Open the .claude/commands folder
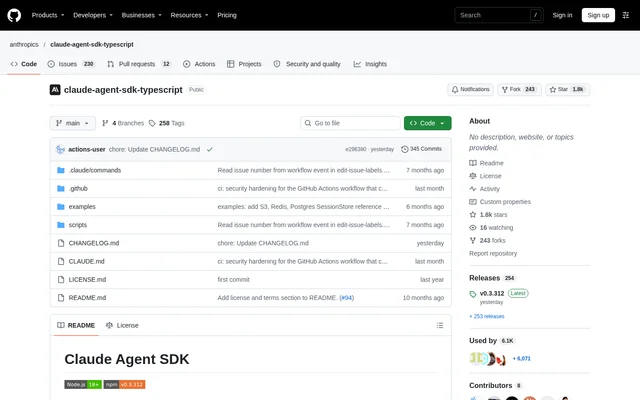640x400 pixels. coord(95,170)
